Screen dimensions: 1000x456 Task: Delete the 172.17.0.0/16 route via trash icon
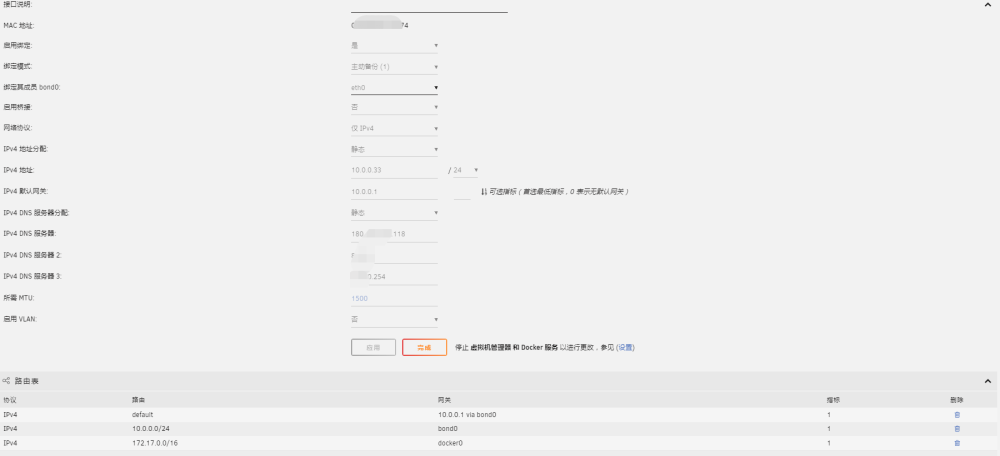tap(957, 443)
